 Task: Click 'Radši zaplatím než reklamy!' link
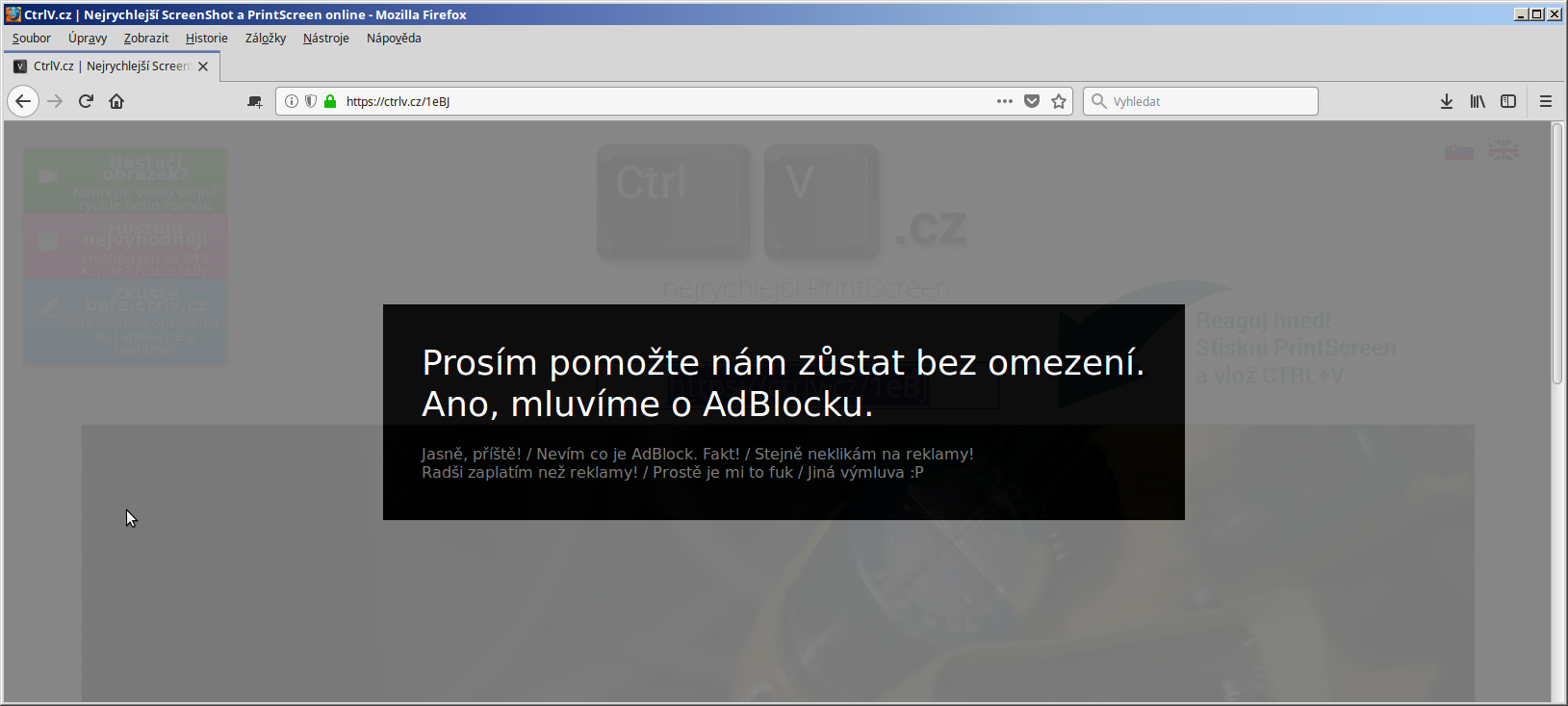click(529, 472)
